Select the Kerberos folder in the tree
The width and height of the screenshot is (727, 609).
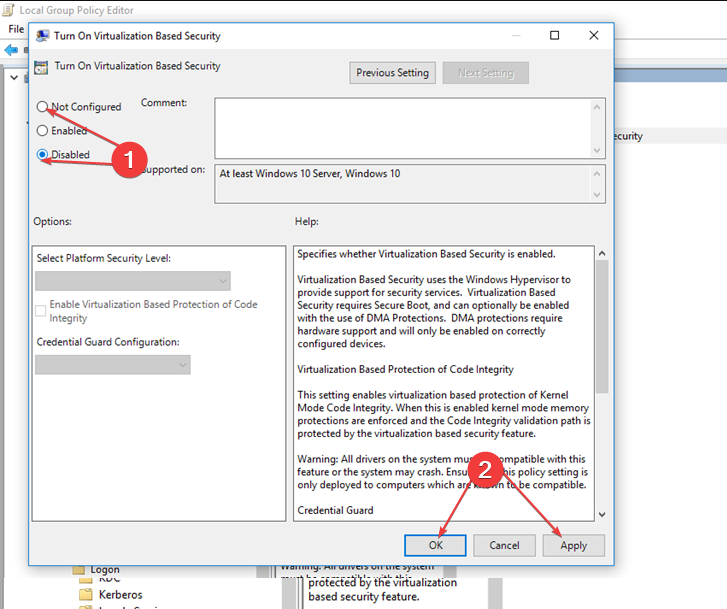click(121, 595)
